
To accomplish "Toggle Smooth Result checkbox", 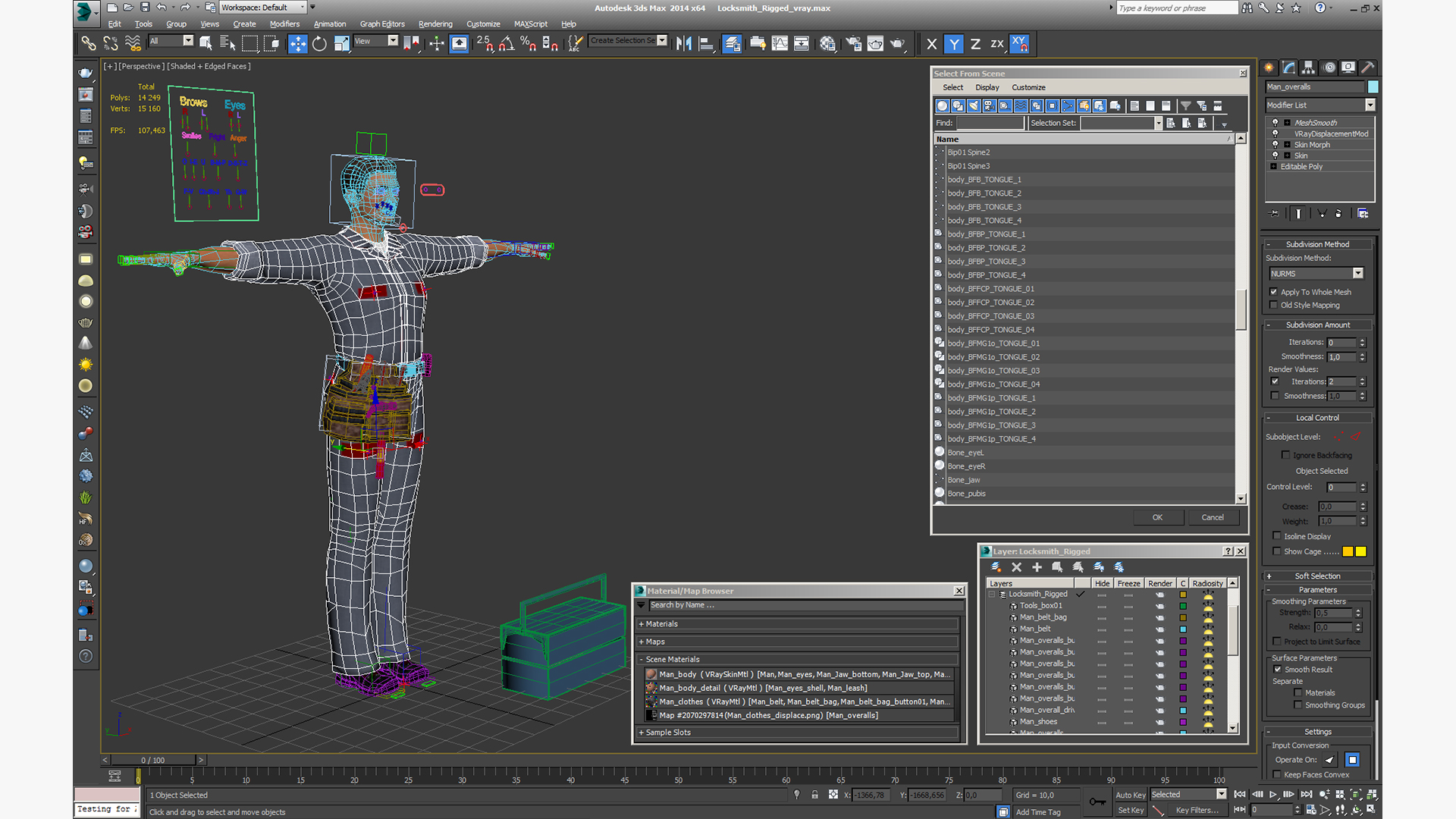I will (1278, 670).
